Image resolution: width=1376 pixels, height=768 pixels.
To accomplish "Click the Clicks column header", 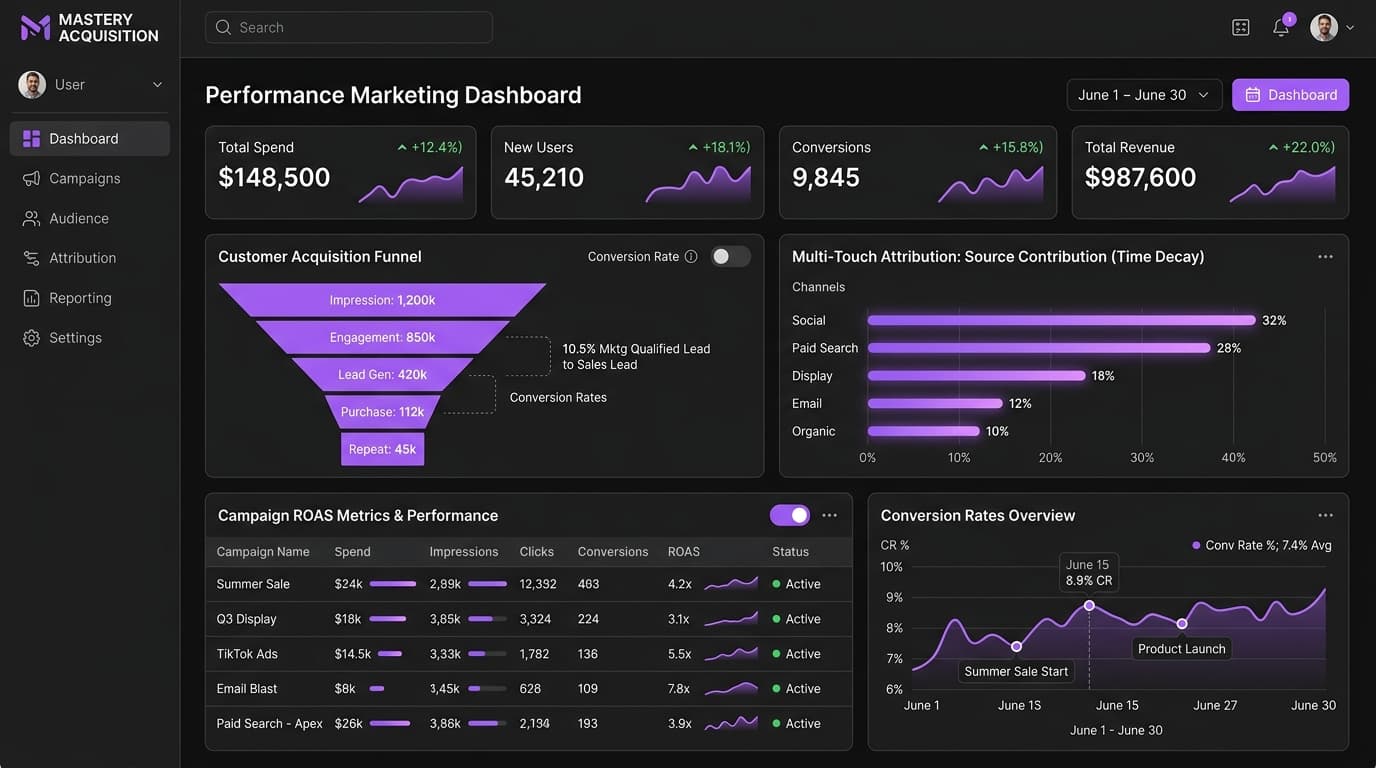I will point(537,552).
